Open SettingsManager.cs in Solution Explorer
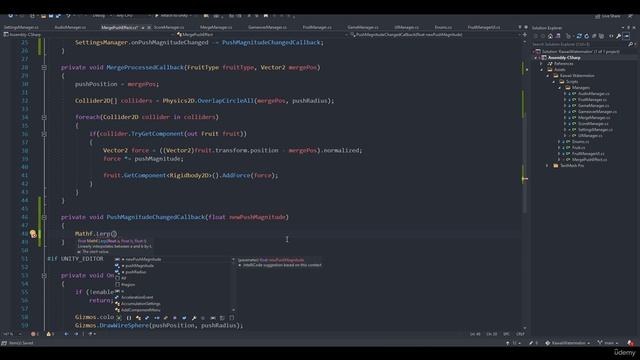 (x=596, y=130)
